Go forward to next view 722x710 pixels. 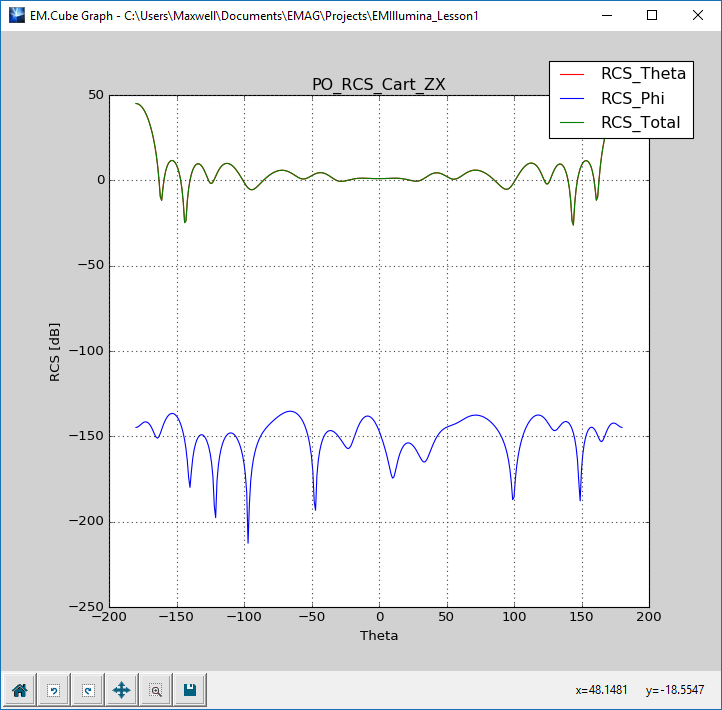tap(88, 689)
